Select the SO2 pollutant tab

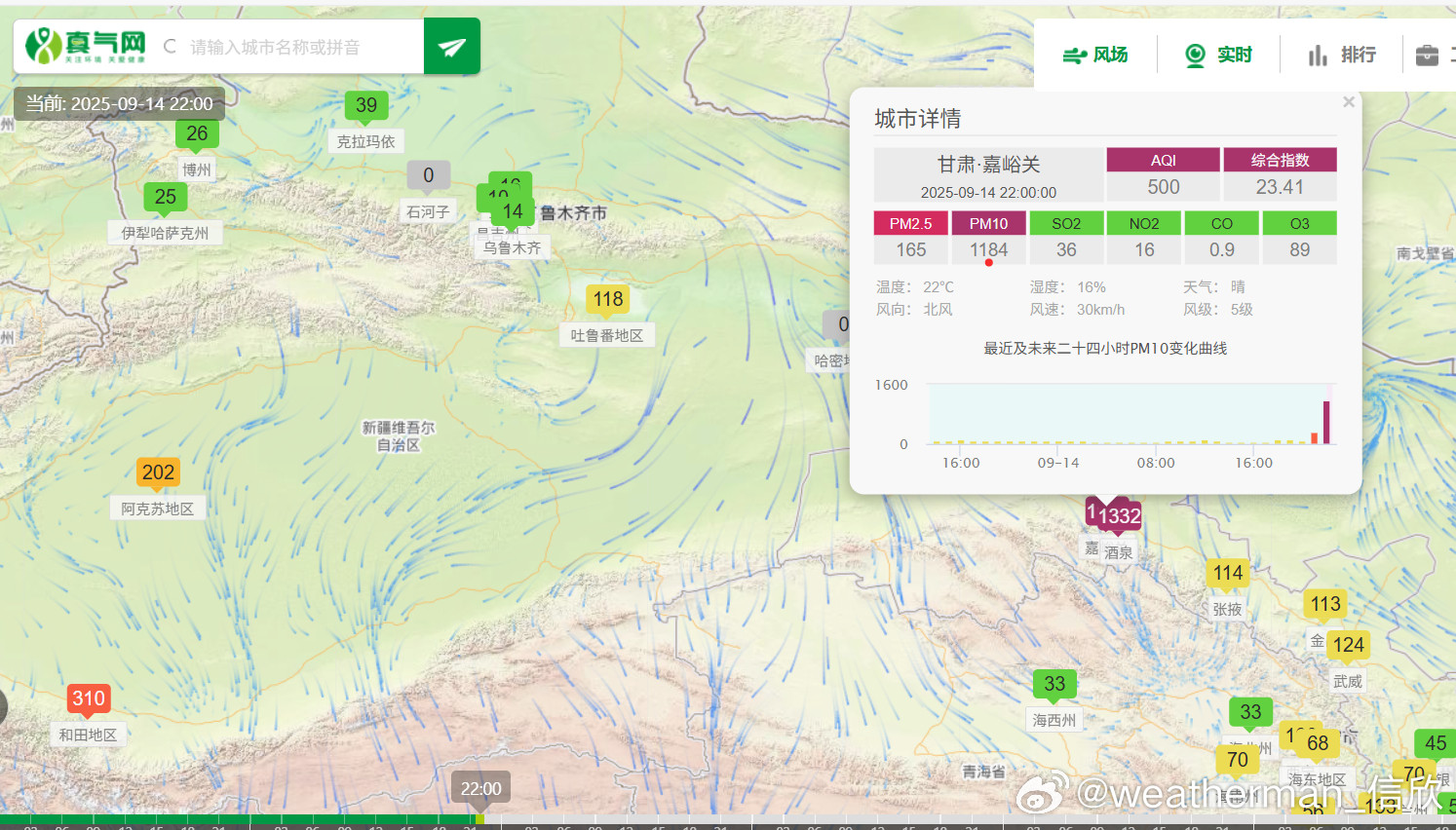pyautogui.click(x=1066, y=223)
